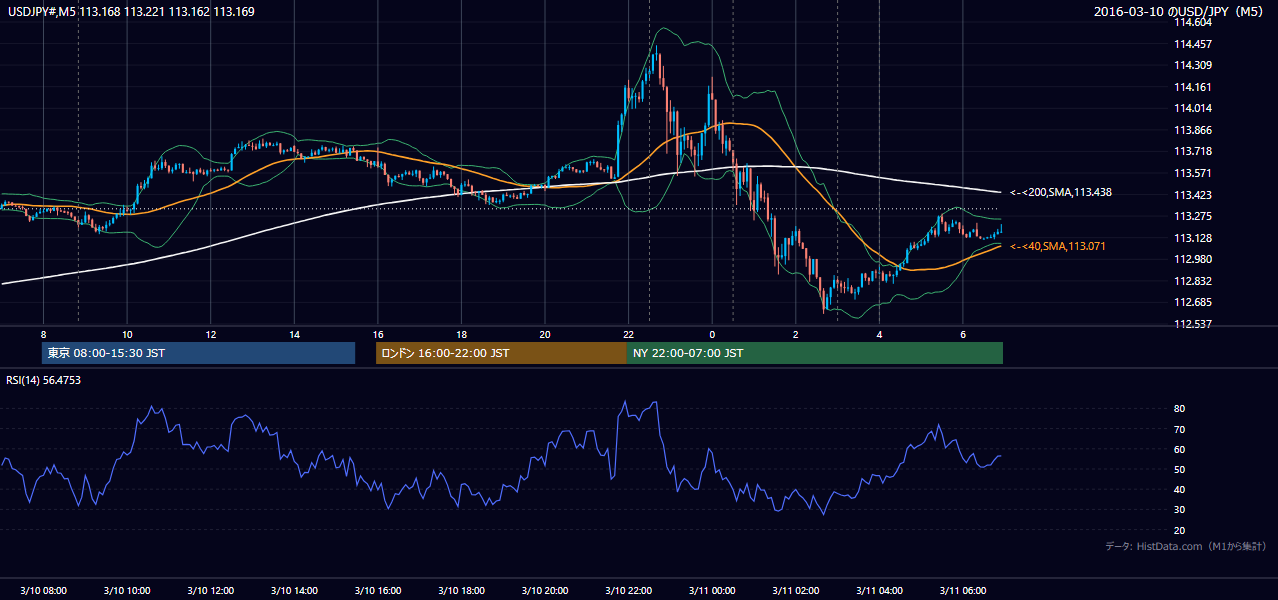Click the 113.866 price axis label

1194,130
